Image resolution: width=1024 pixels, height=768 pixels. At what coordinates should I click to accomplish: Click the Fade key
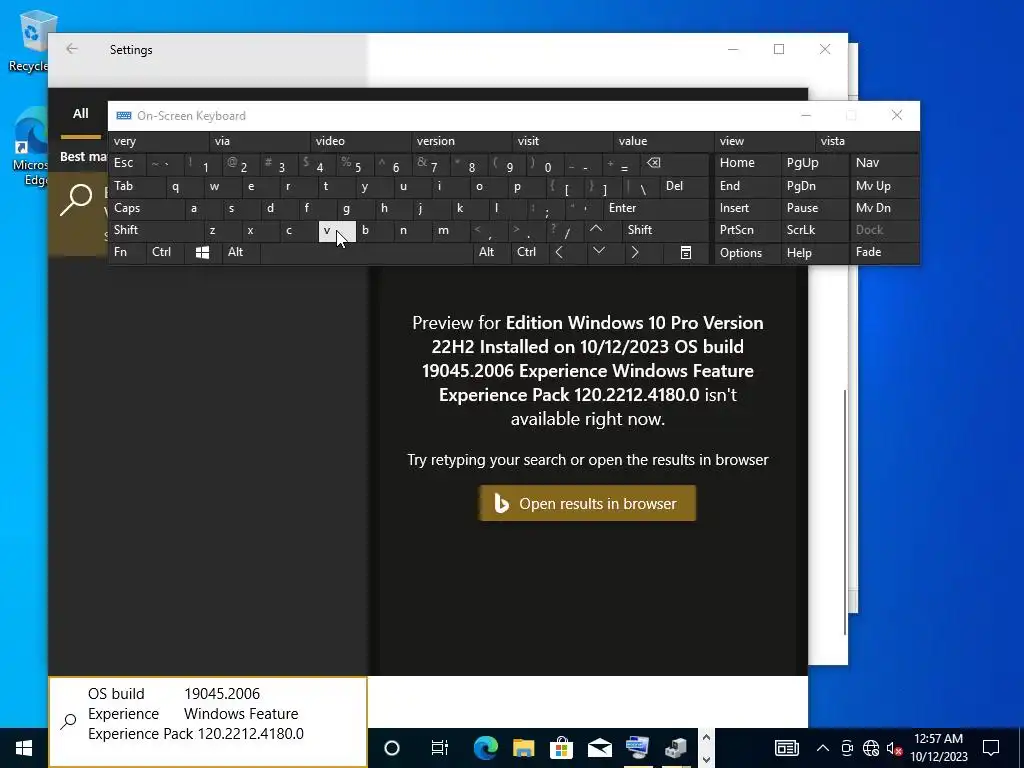point(884,252)
